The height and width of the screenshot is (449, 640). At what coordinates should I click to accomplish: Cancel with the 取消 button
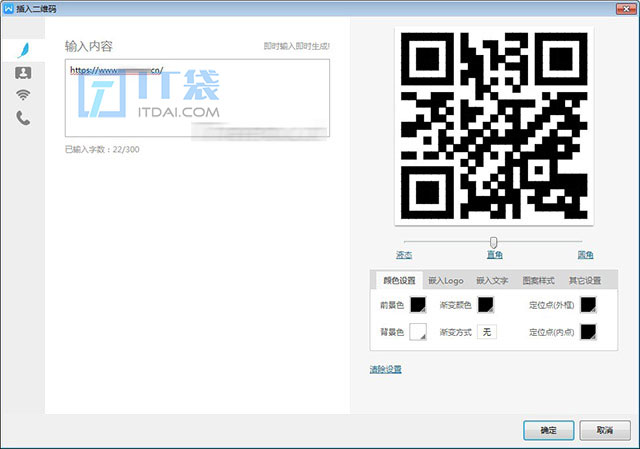[605, 430]
